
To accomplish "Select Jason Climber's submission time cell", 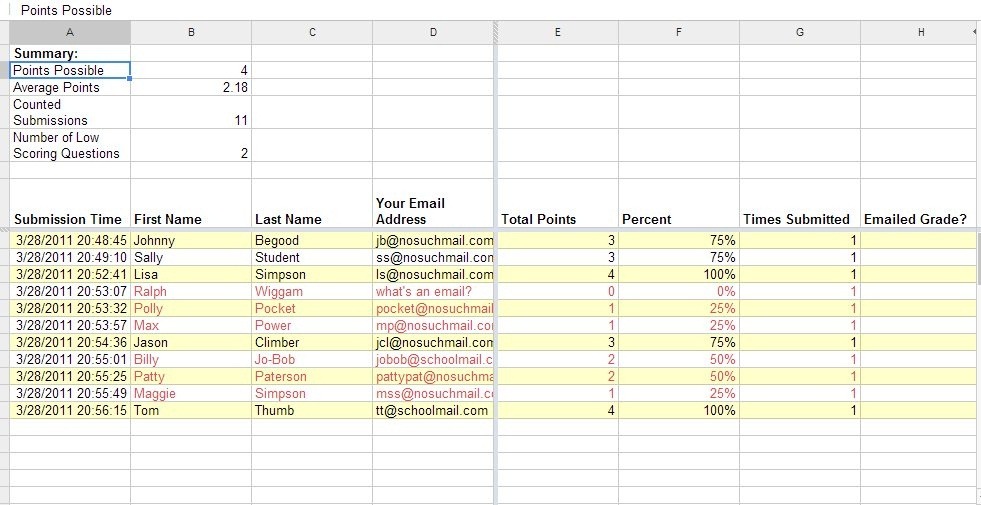I will click(x=70, y=343).
